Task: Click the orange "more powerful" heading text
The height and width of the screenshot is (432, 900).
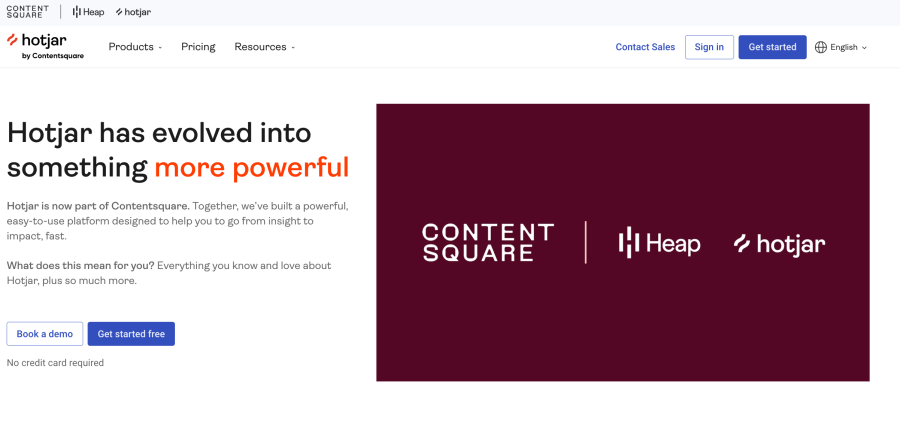Action: [x=251, y=167]
